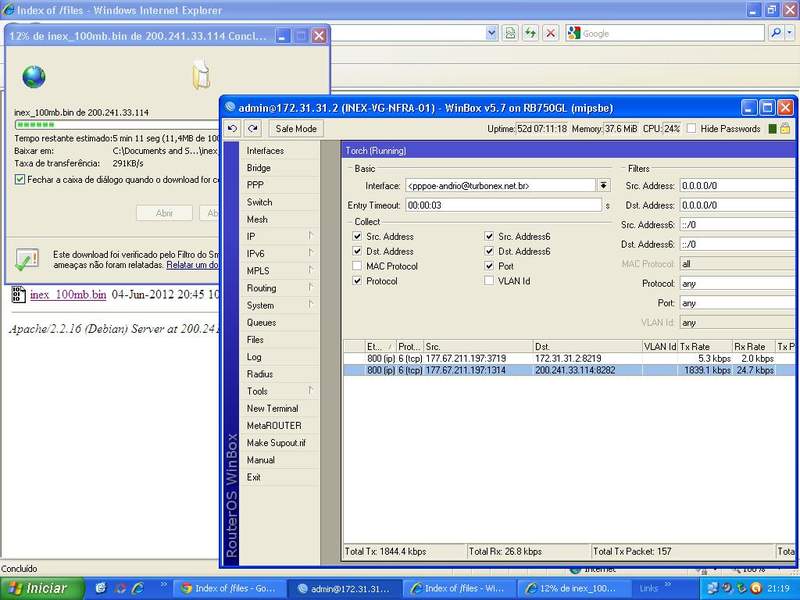Screen dimensions: 800x600
Task: Toggle the Hide Passwords checkbox
Action: [x=692, y=129]
